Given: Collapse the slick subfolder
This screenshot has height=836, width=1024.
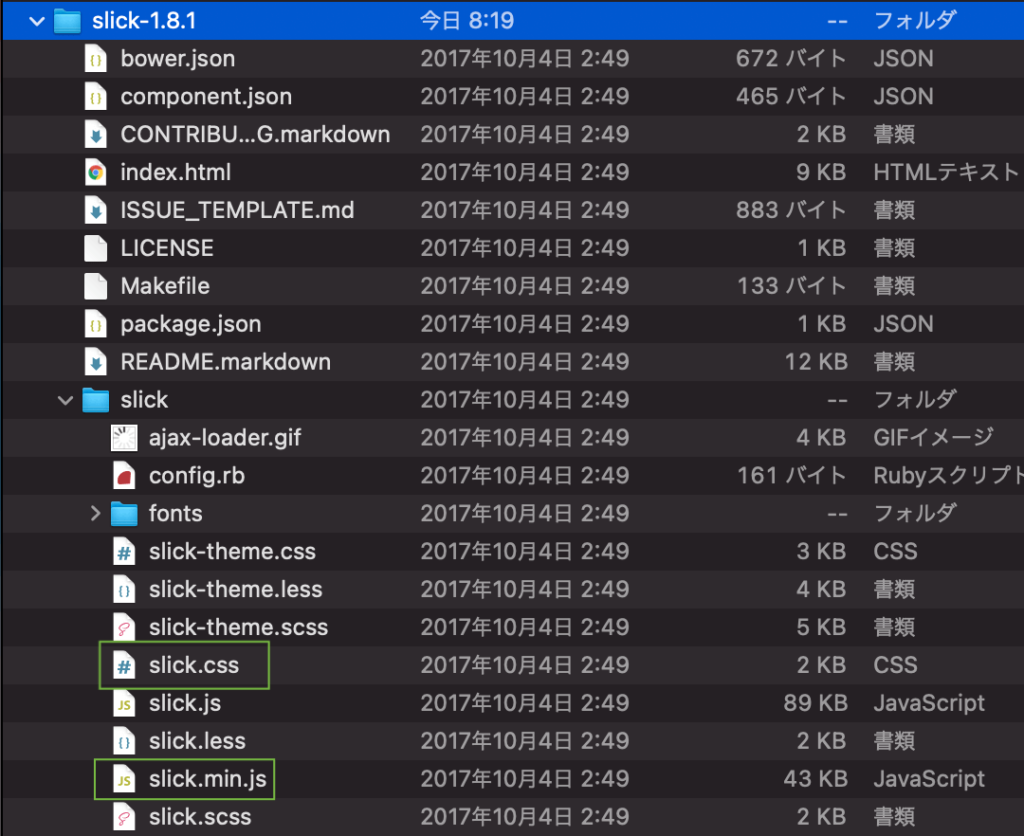Looking at the screenshot, I should click(64, 399).
